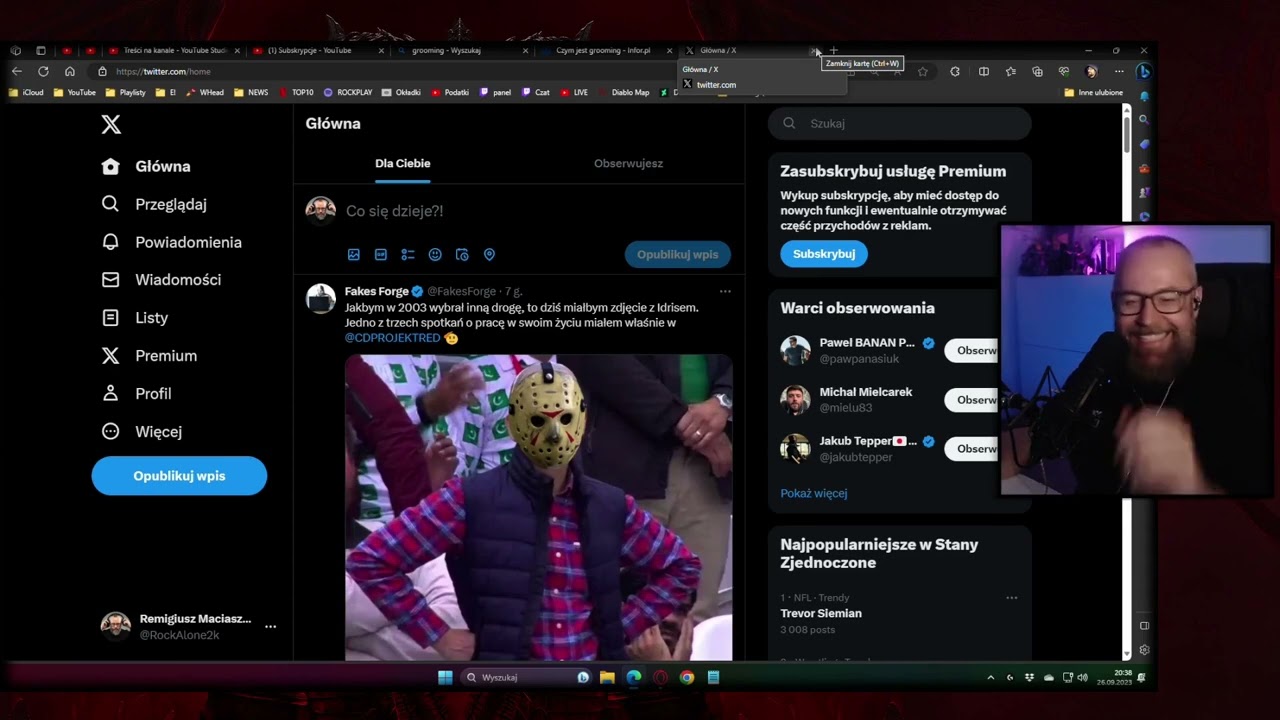Open ROCKPLAY bookmark
This screenshot has width=1280, height=720.
(348, 92)
